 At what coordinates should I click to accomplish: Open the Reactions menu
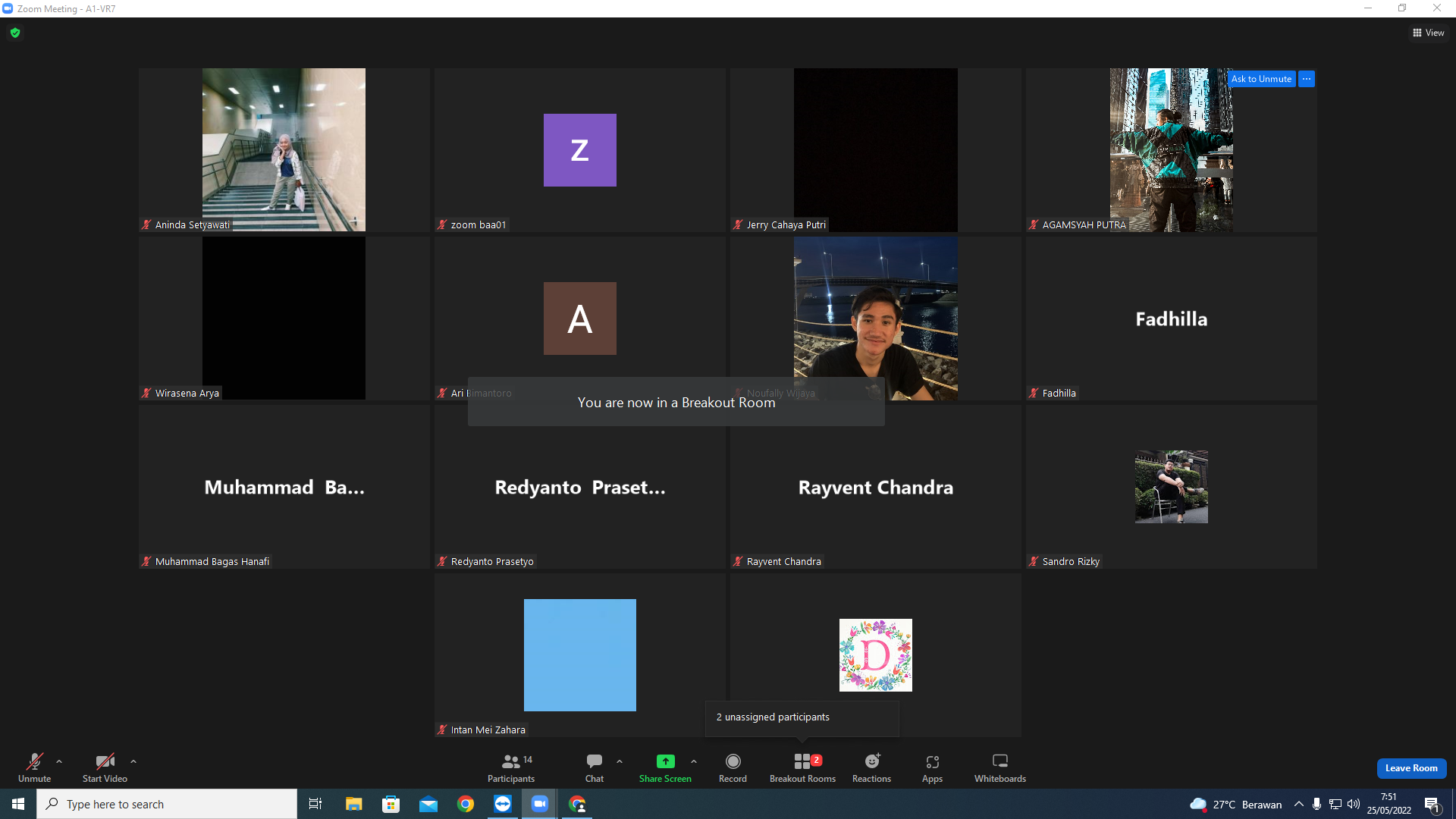[x=871, y=767]
